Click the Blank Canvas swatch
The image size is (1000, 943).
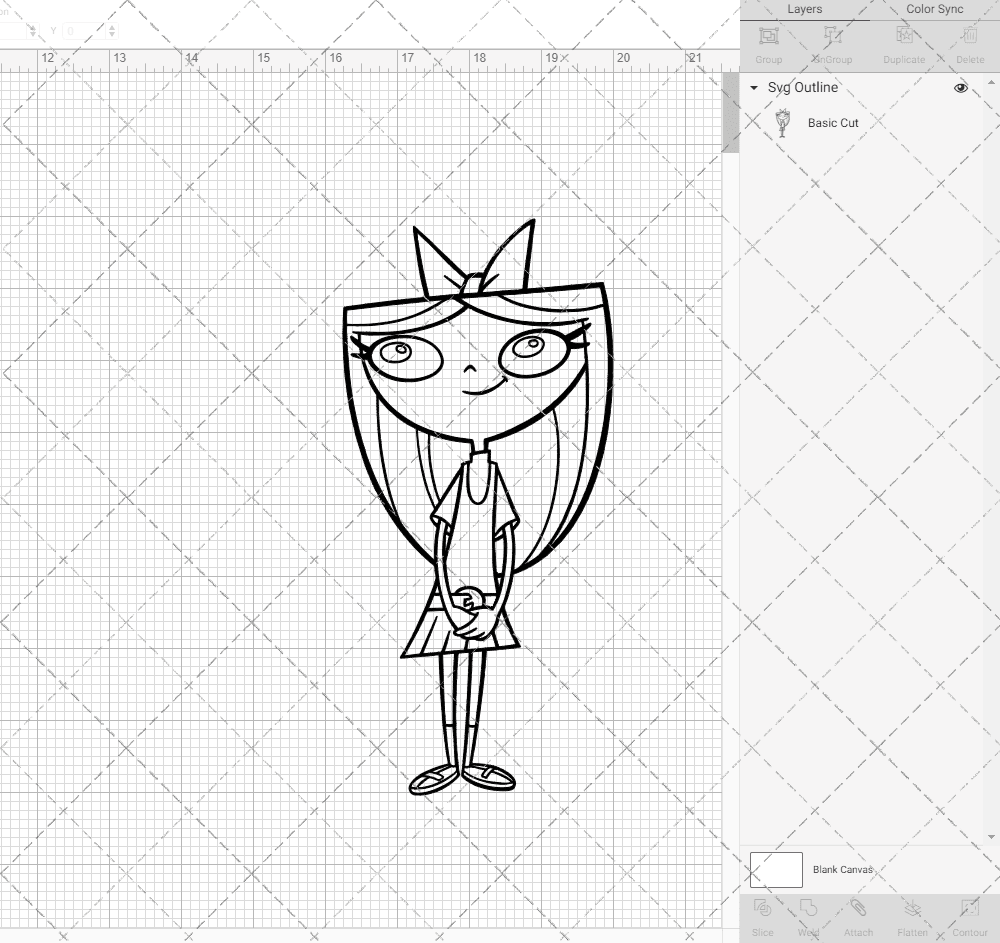pos(776,870)
